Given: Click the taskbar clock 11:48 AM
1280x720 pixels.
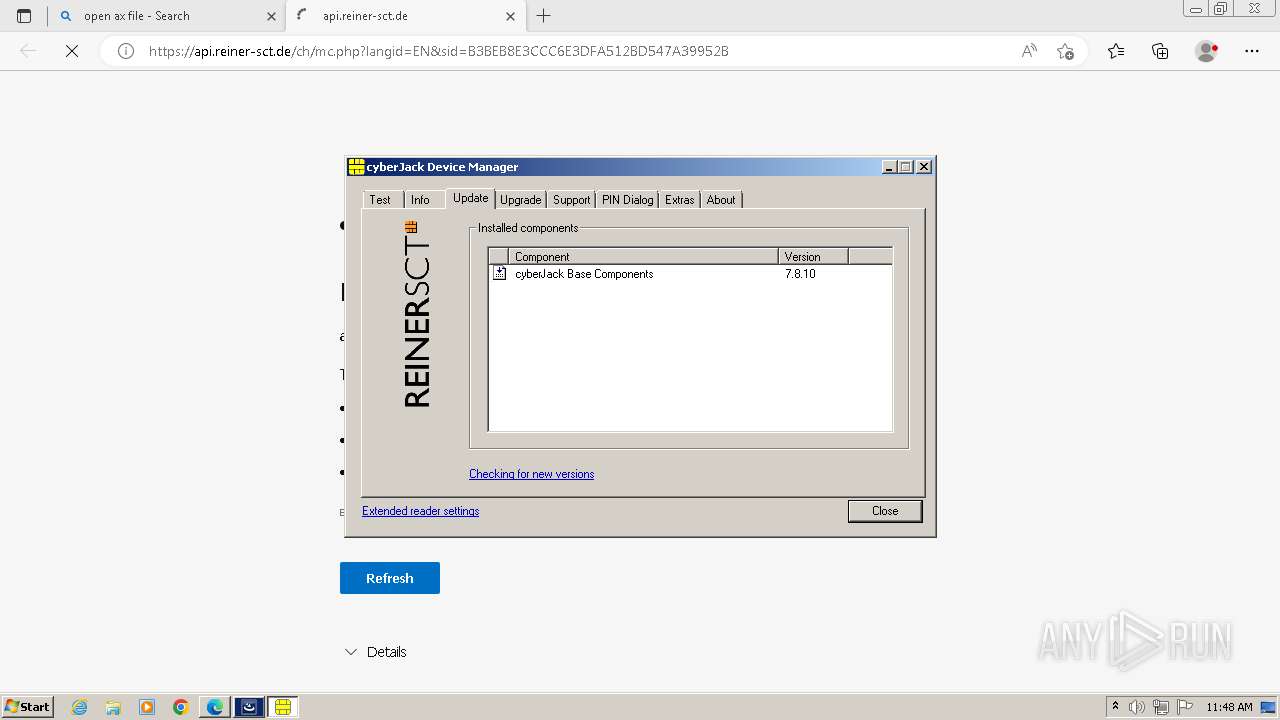Looking at the screenshot, I should 1229,707.
